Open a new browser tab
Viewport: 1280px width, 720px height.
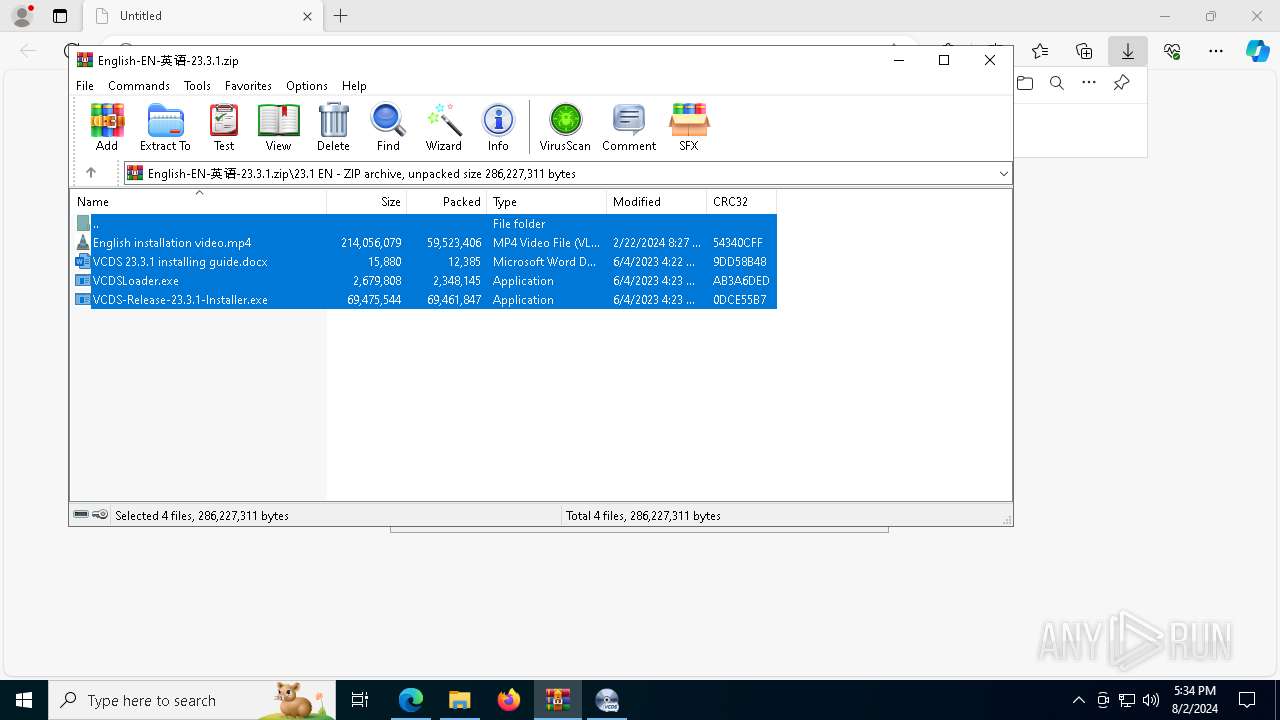click(340, 16)
